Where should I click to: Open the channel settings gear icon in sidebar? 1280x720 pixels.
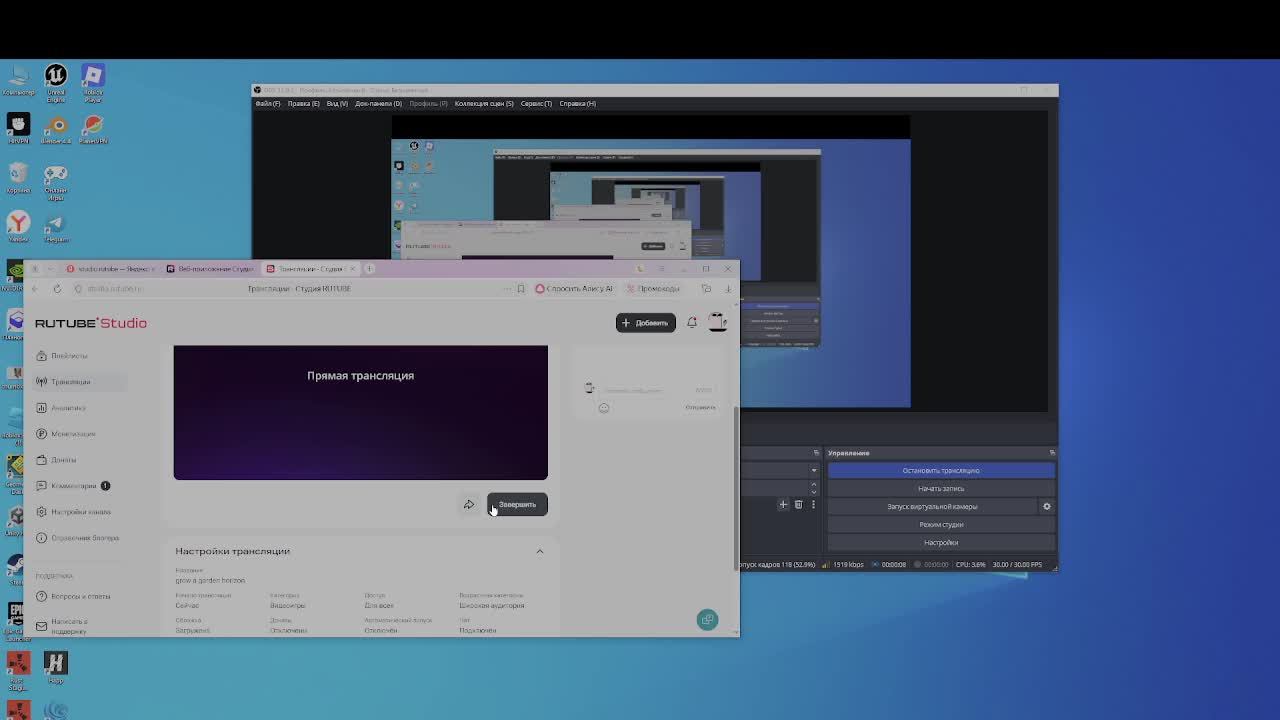coord(41,512)
